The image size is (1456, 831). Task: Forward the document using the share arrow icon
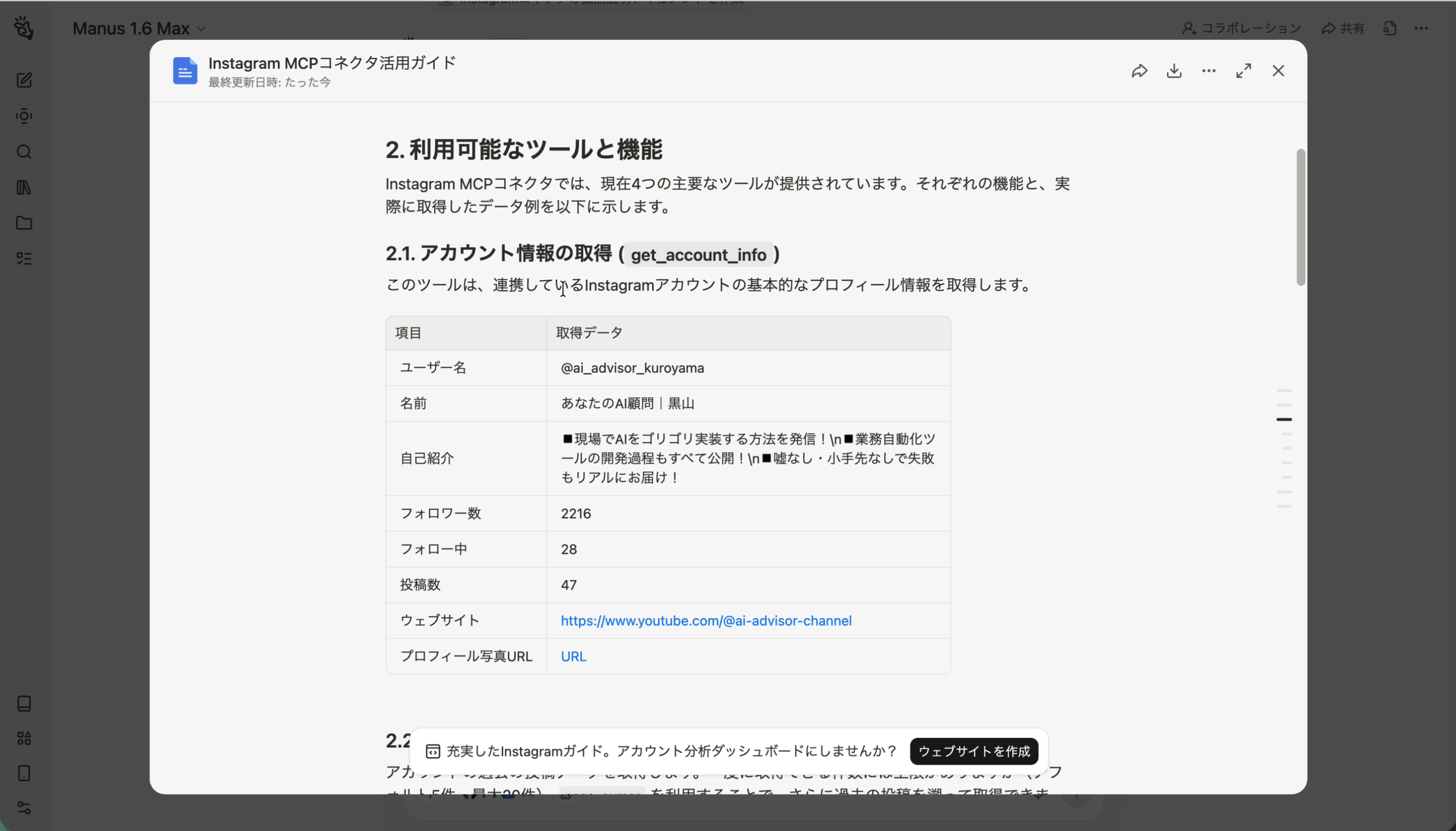coord(1140,70)
